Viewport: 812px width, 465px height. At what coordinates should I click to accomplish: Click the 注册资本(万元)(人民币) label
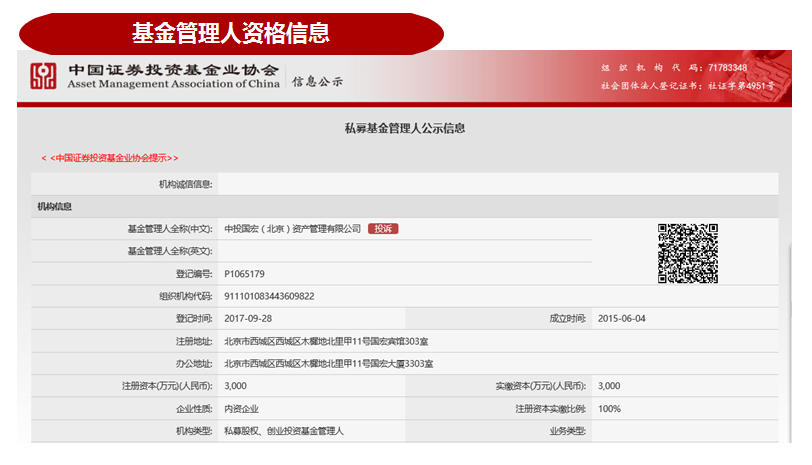167,386
